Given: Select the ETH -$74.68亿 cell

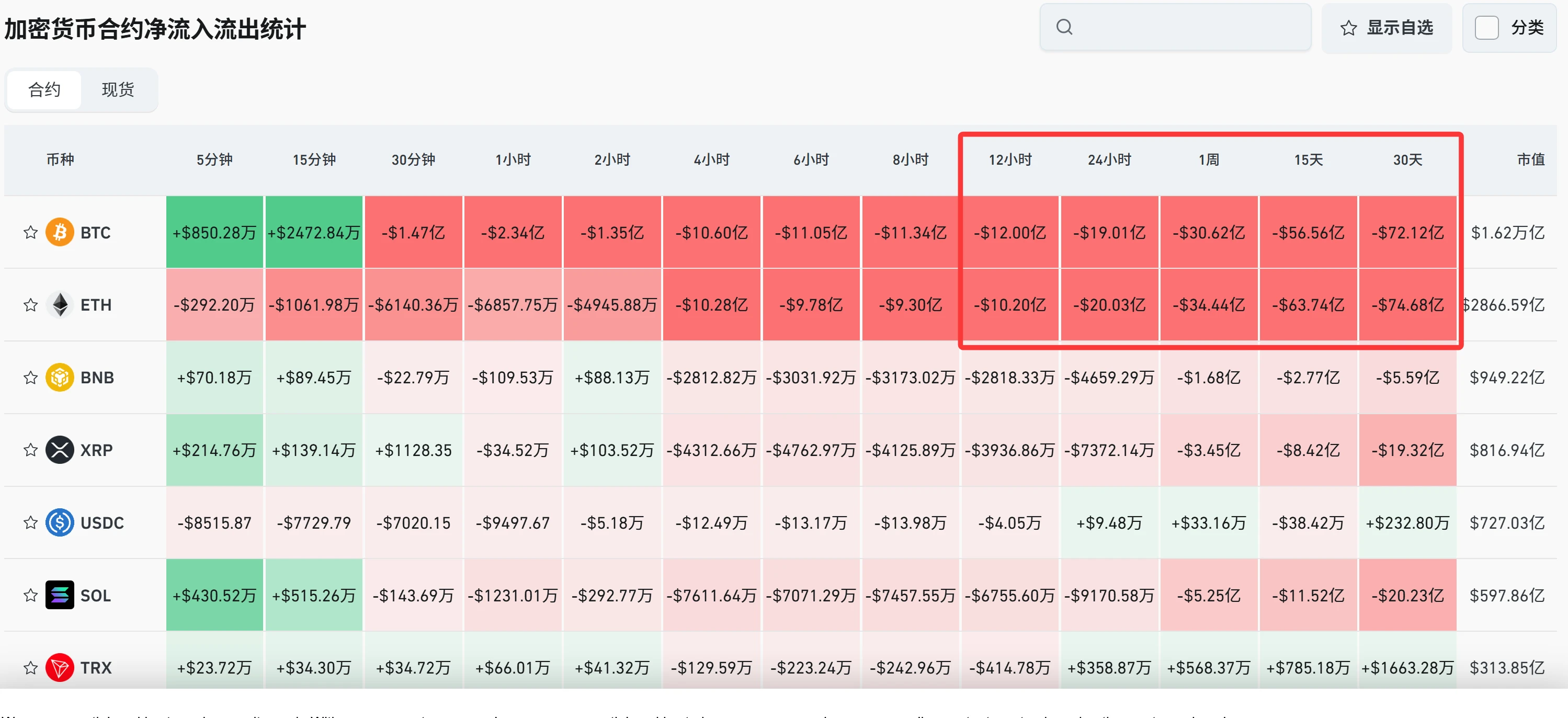Looking at the screenshot, I should 1408,305.
